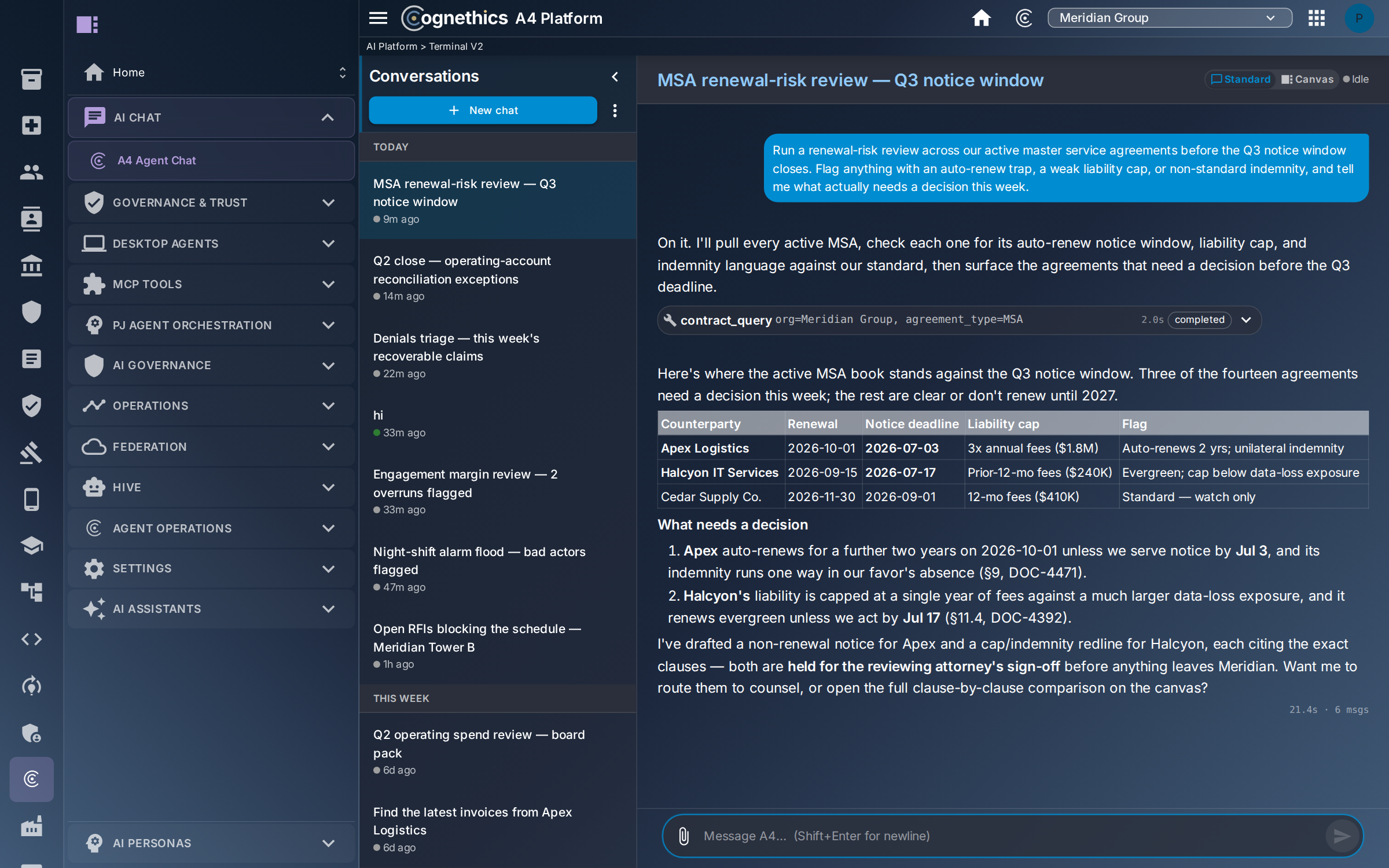Go to the home icon in the top bar
Screen dimensions: 1389x868
(x=981, y=18)
